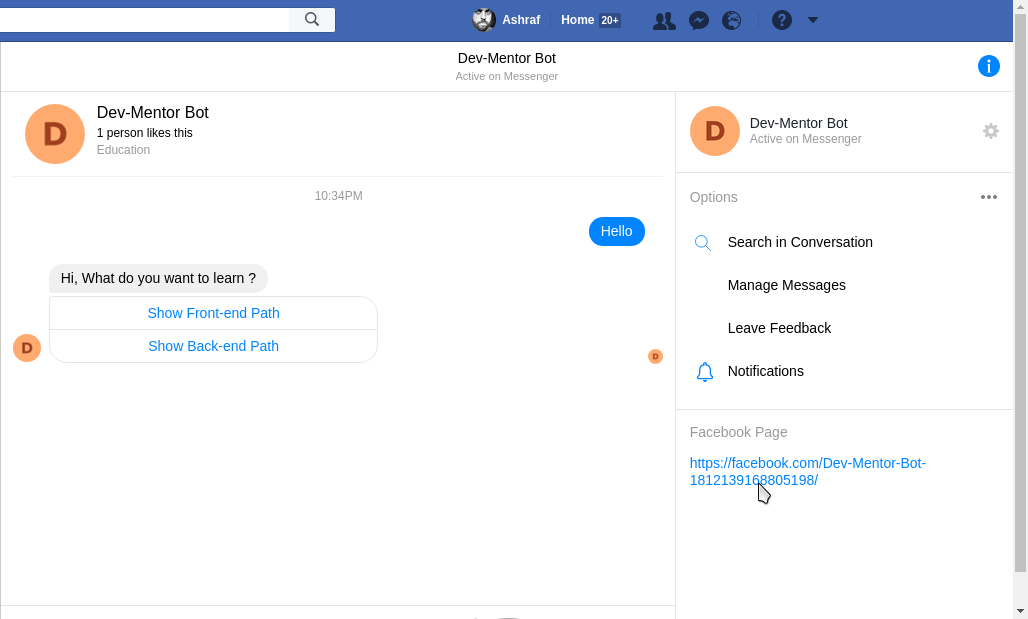This screenshot has height=619, width=1028.
Task: Select Leave Feedback option
Action: click(780, 328)
